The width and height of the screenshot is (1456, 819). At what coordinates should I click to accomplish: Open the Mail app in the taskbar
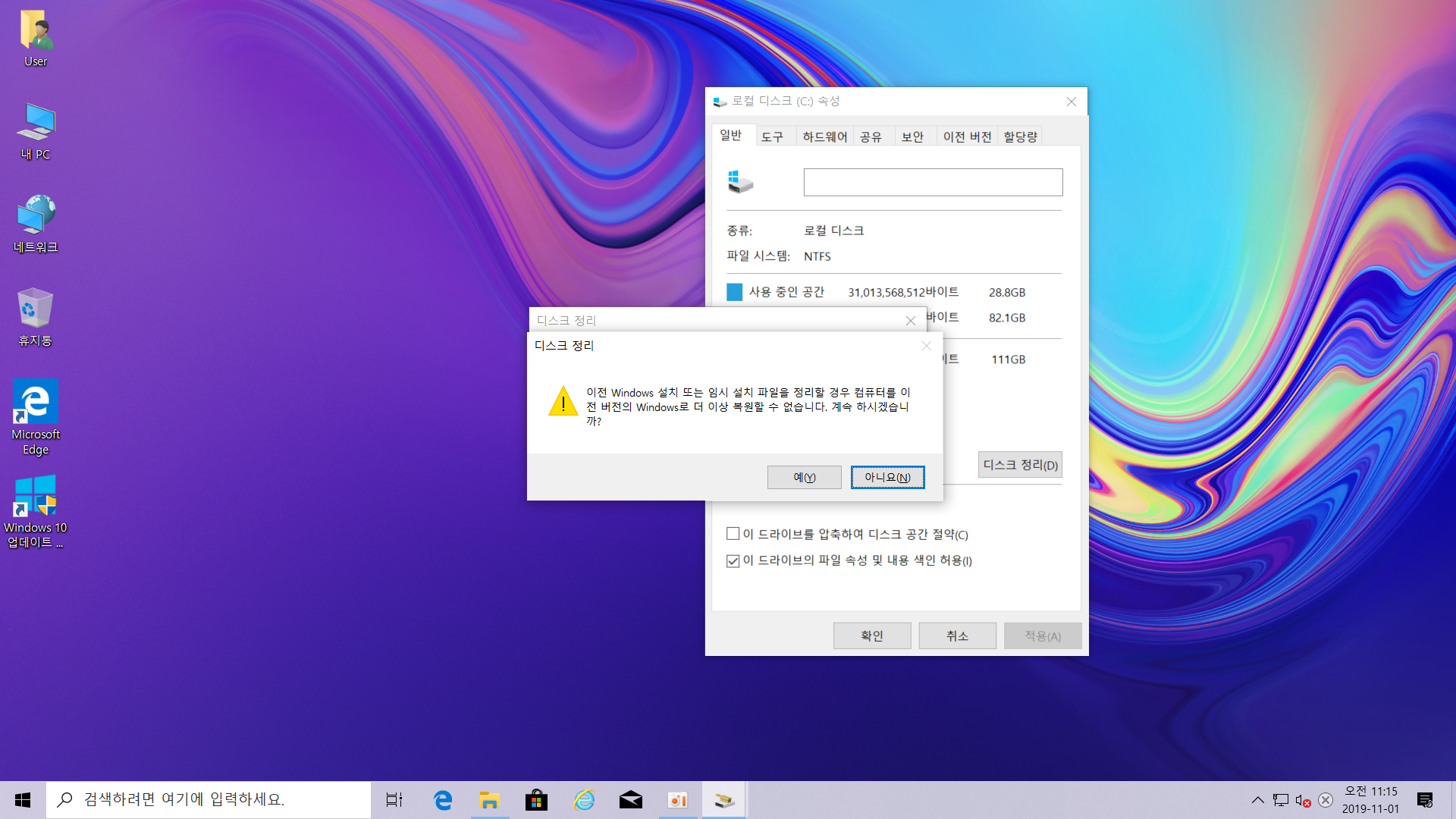[x=630, y=800]
